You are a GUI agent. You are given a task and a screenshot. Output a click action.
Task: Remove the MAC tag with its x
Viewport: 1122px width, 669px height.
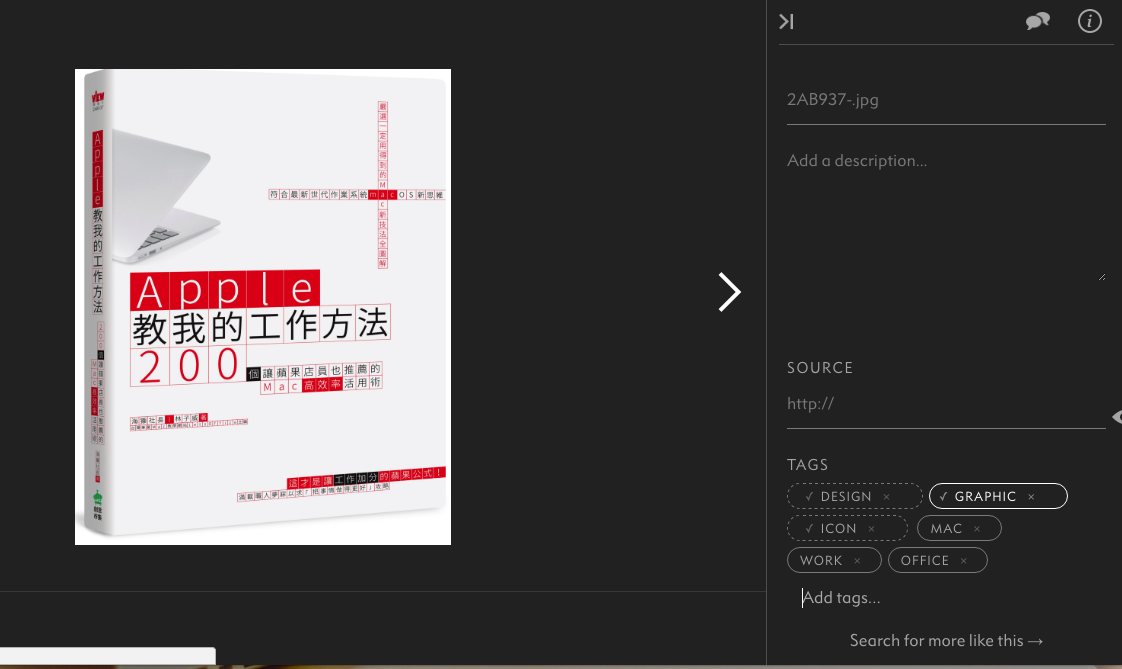point(977,529)
